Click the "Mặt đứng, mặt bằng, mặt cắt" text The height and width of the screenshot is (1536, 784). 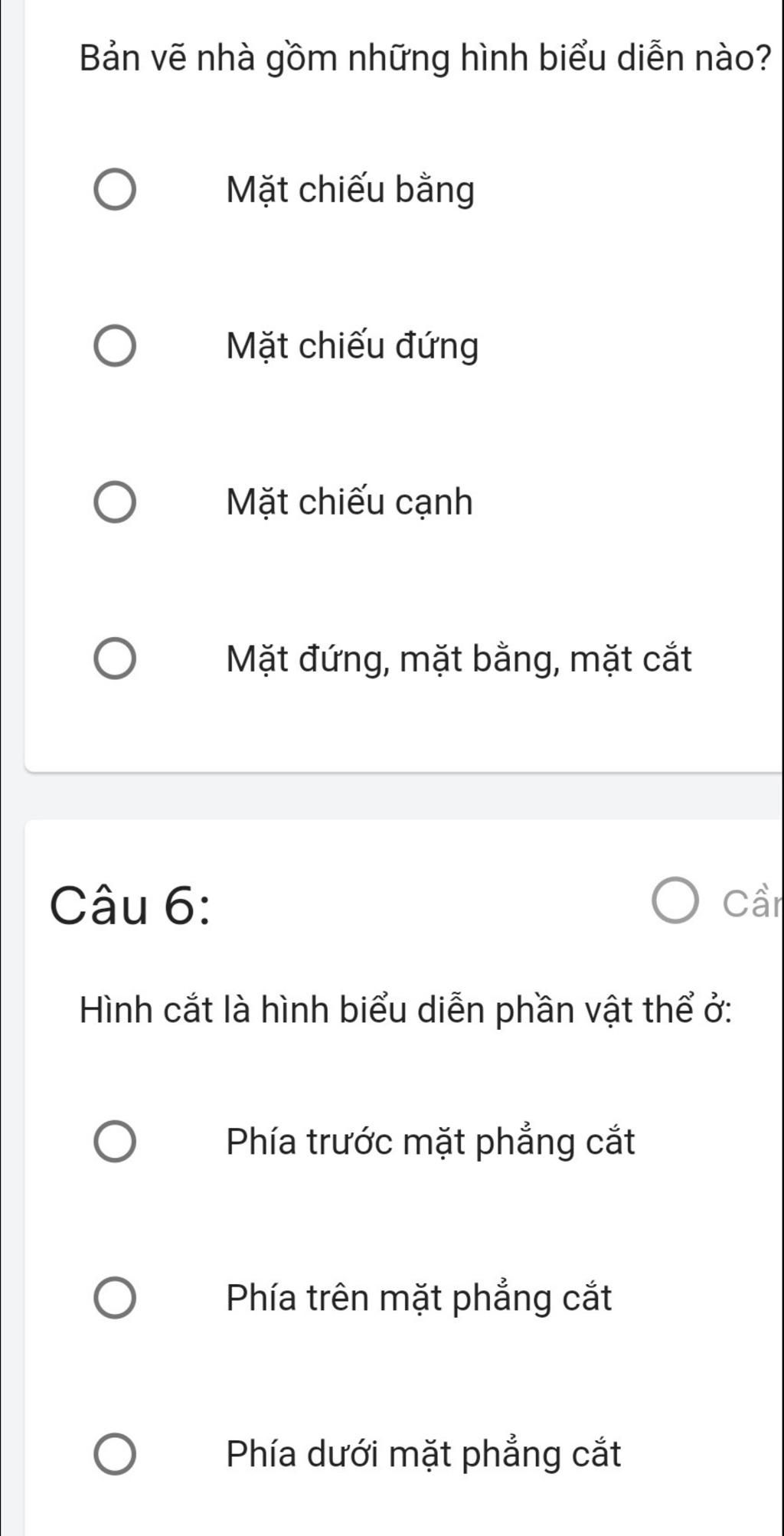point(459,659)
